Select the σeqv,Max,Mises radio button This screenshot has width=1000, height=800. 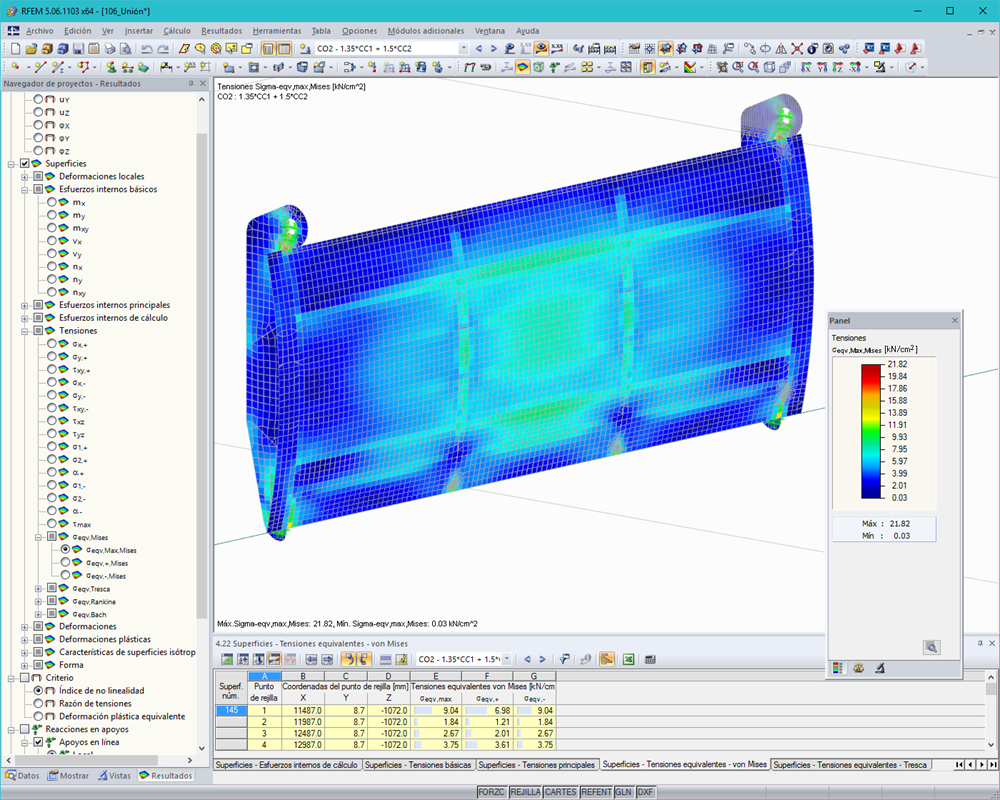66,549
